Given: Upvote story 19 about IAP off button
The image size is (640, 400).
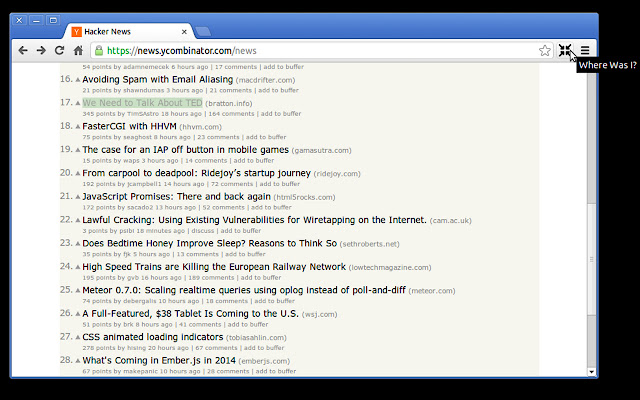Looking at the screenshot, I should [x=78, y=150].
